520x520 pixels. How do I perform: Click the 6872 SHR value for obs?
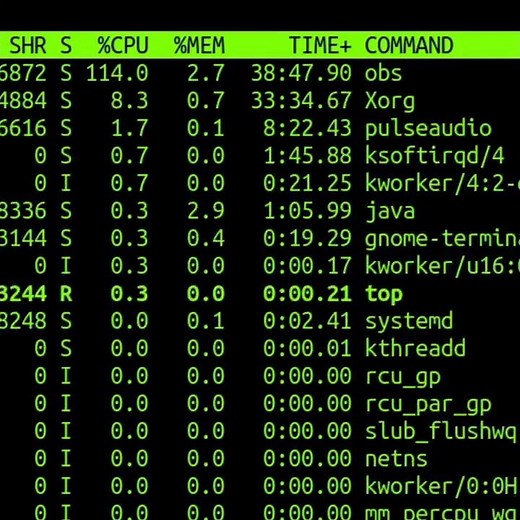[x=23, y=73]
